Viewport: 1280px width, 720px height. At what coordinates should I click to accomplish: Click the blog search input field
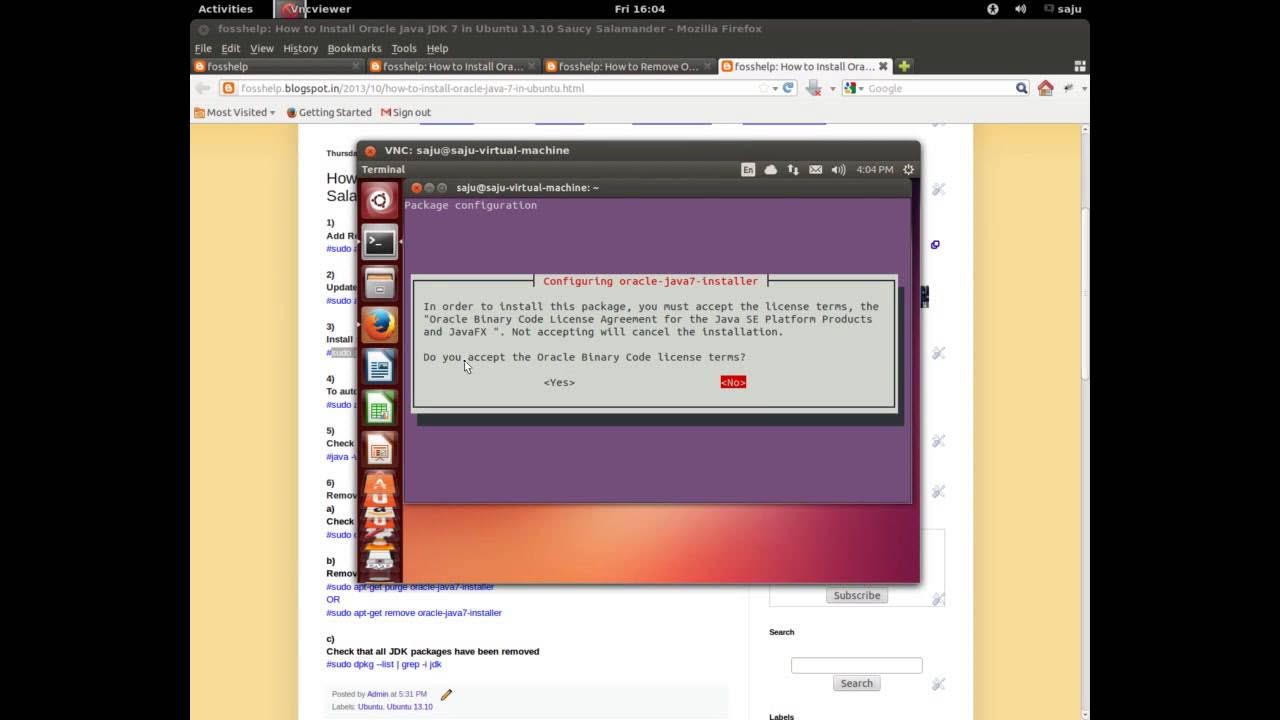point(857,665)
